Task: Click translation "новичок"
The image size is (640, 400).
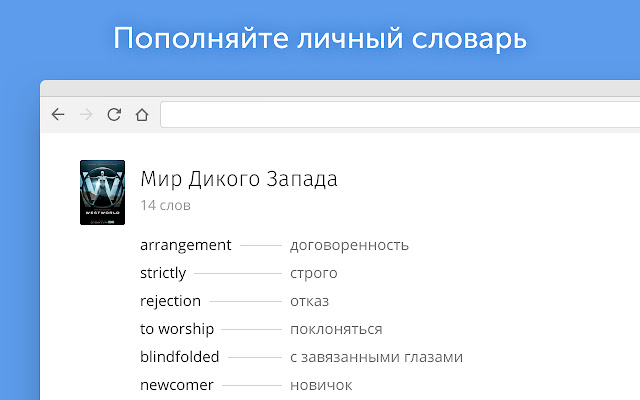Action: pos(321,385)
